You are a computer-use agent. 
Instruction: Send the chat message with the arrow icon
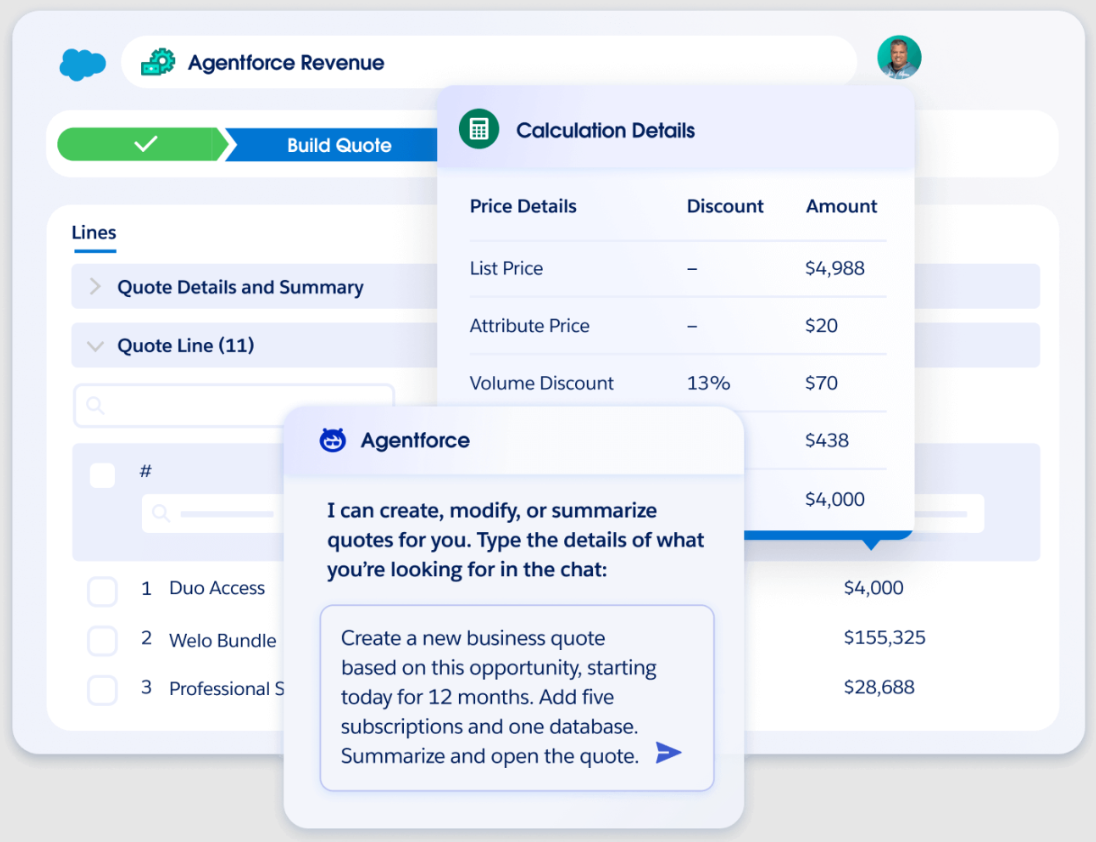point(668,753)
